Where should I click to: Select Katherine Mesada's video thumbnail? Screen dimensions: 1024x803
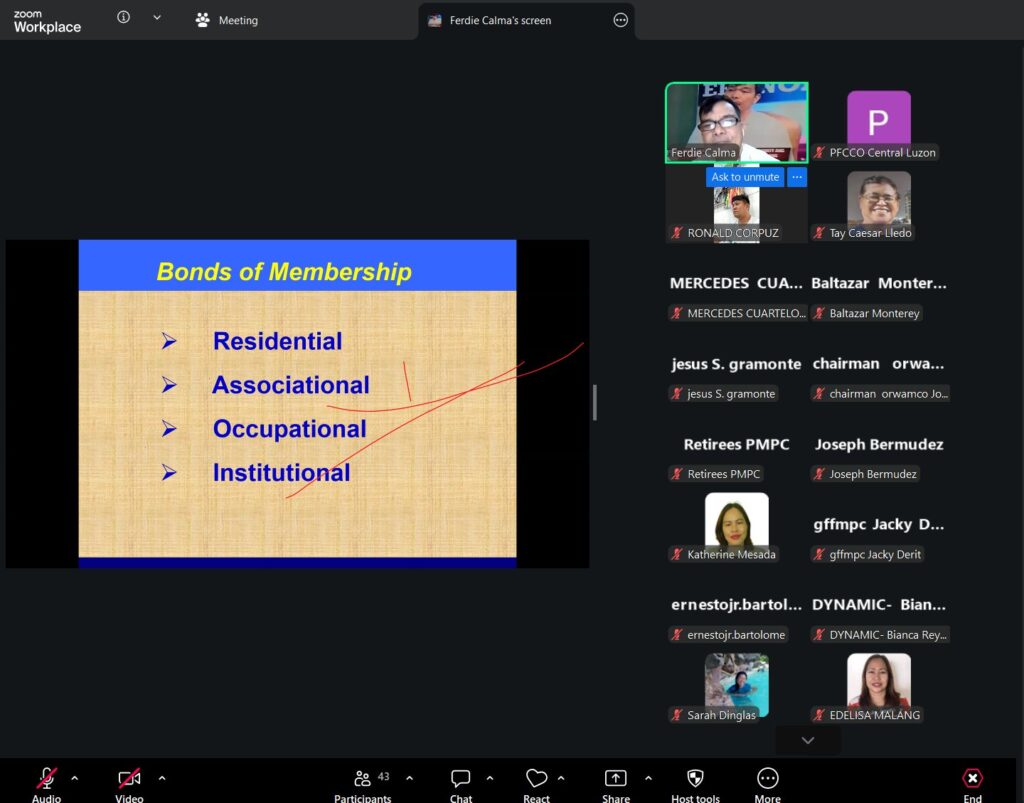coord(736,521)
